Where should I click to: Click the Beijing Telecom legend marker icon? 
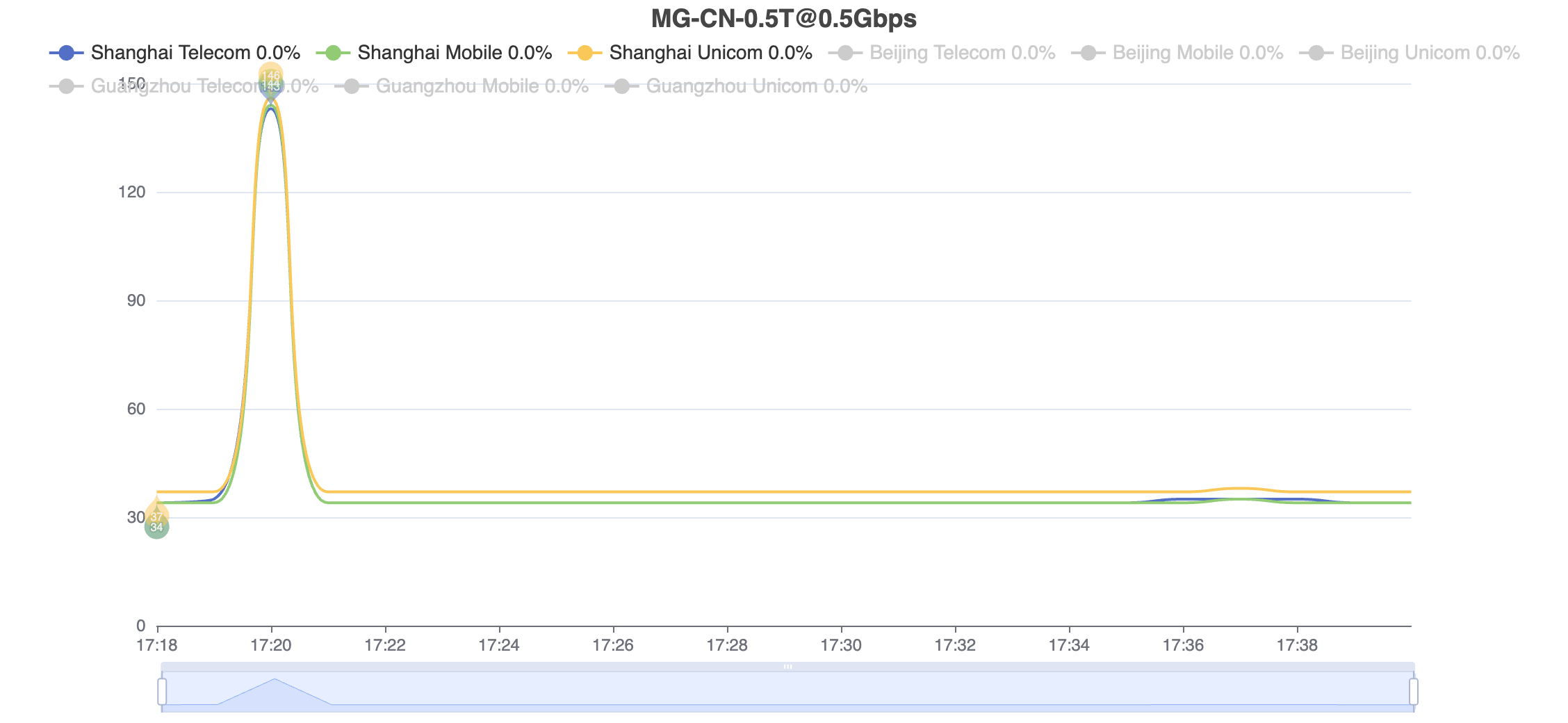845,53
